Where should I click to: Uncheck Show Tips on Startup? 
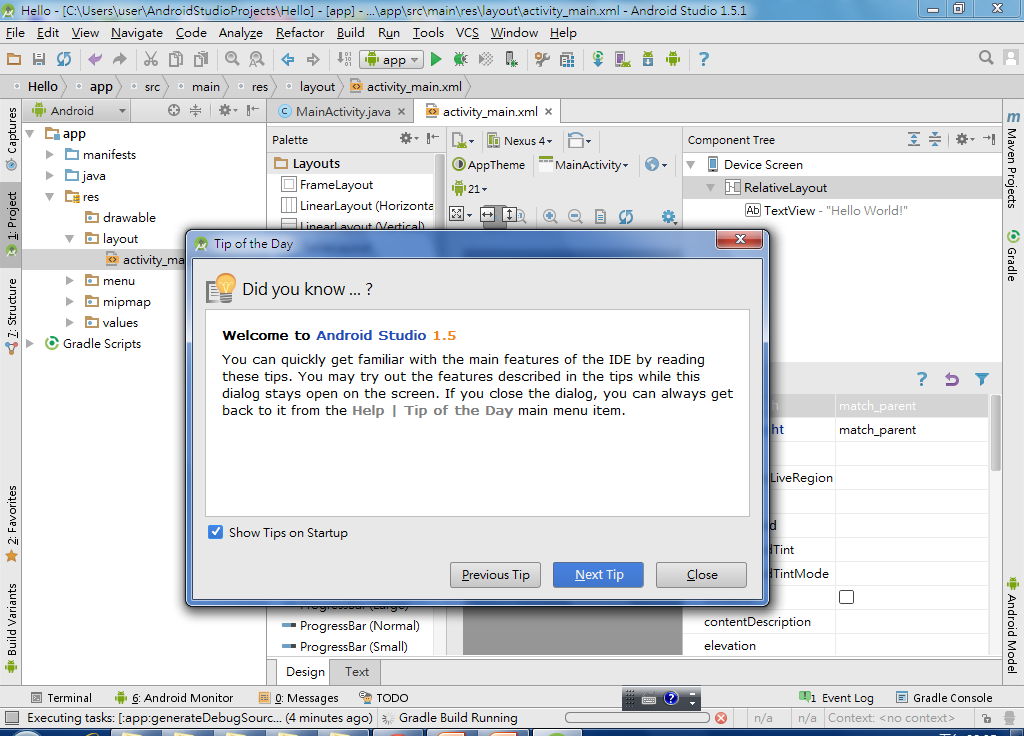pyautogui.click(x=216, y=532)
